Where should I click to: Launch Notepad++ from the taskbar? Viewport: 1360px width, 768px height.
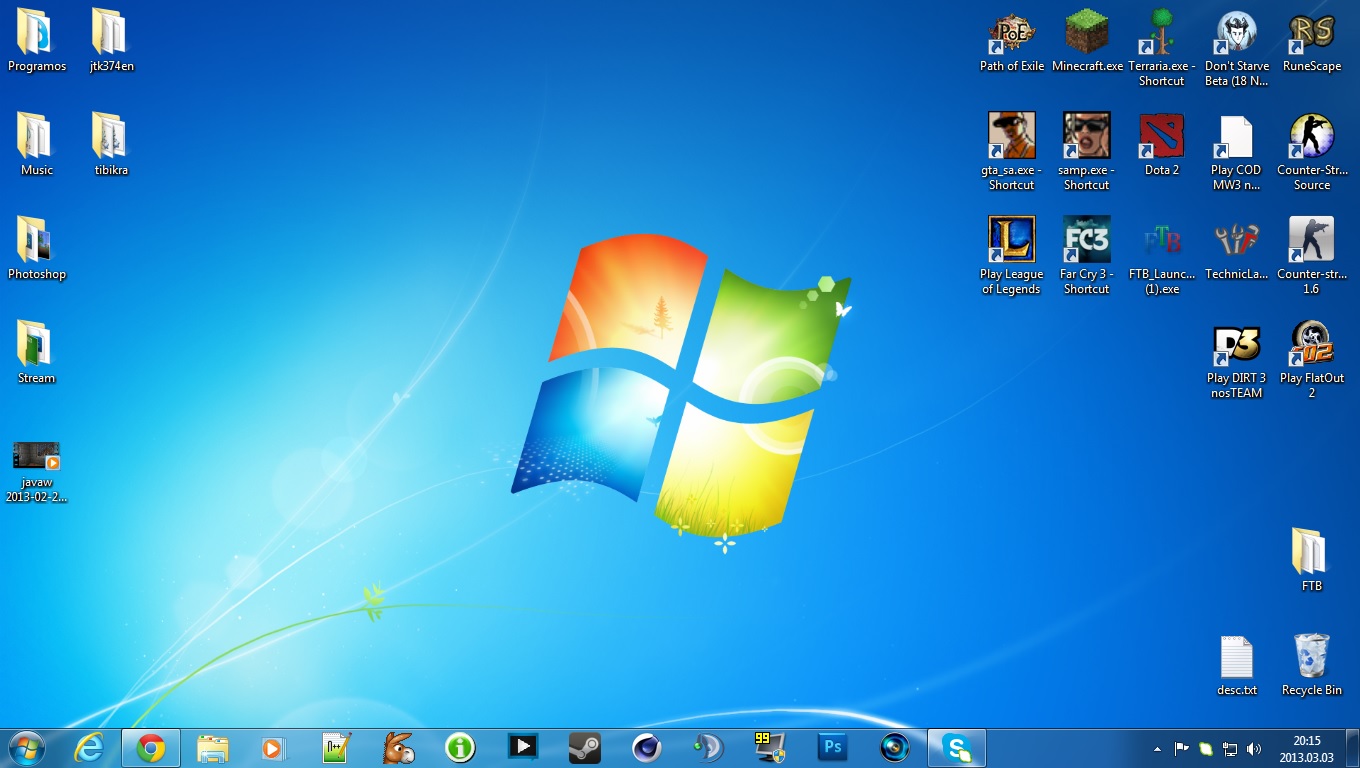[x=336, y=748]
